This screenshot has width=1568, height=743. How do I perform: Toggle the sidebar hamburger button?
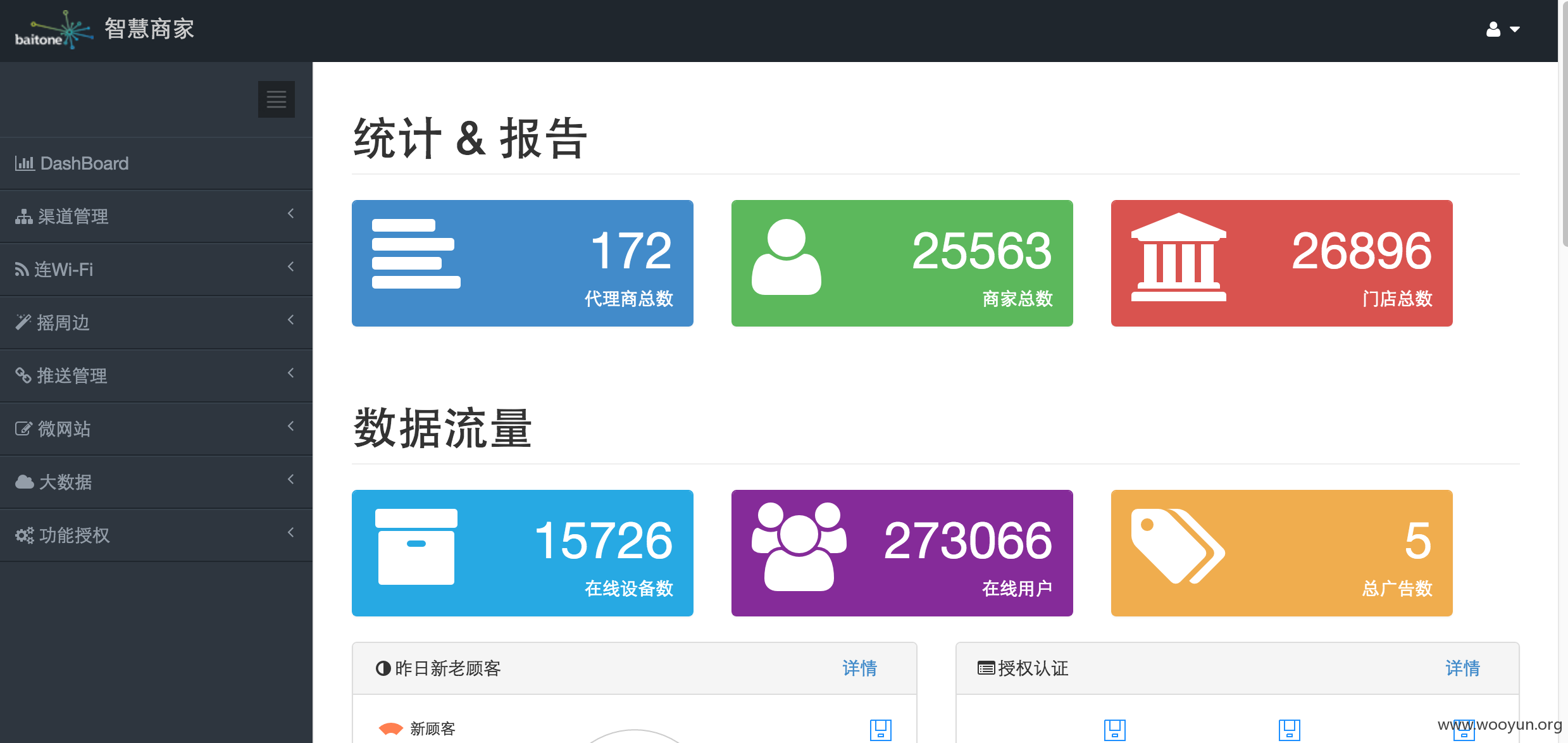(277, 99)
